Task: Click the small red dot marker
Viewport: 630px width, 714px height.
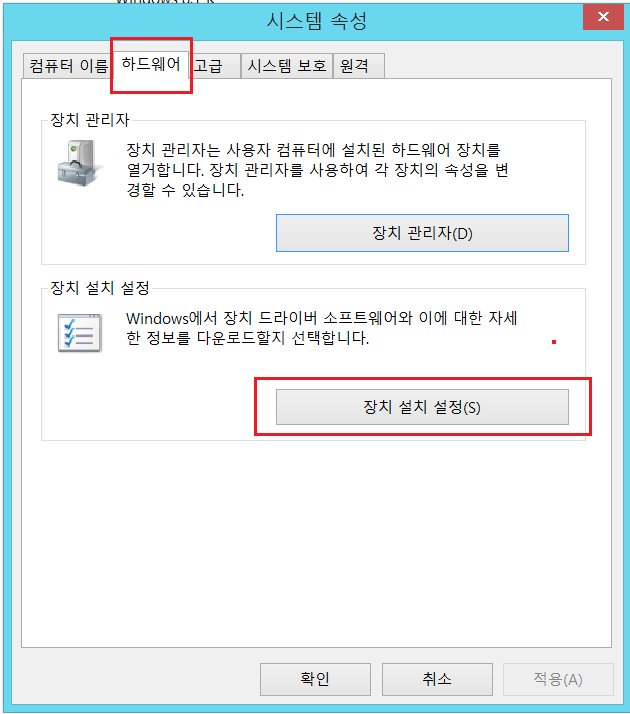Action: [554, 342]
